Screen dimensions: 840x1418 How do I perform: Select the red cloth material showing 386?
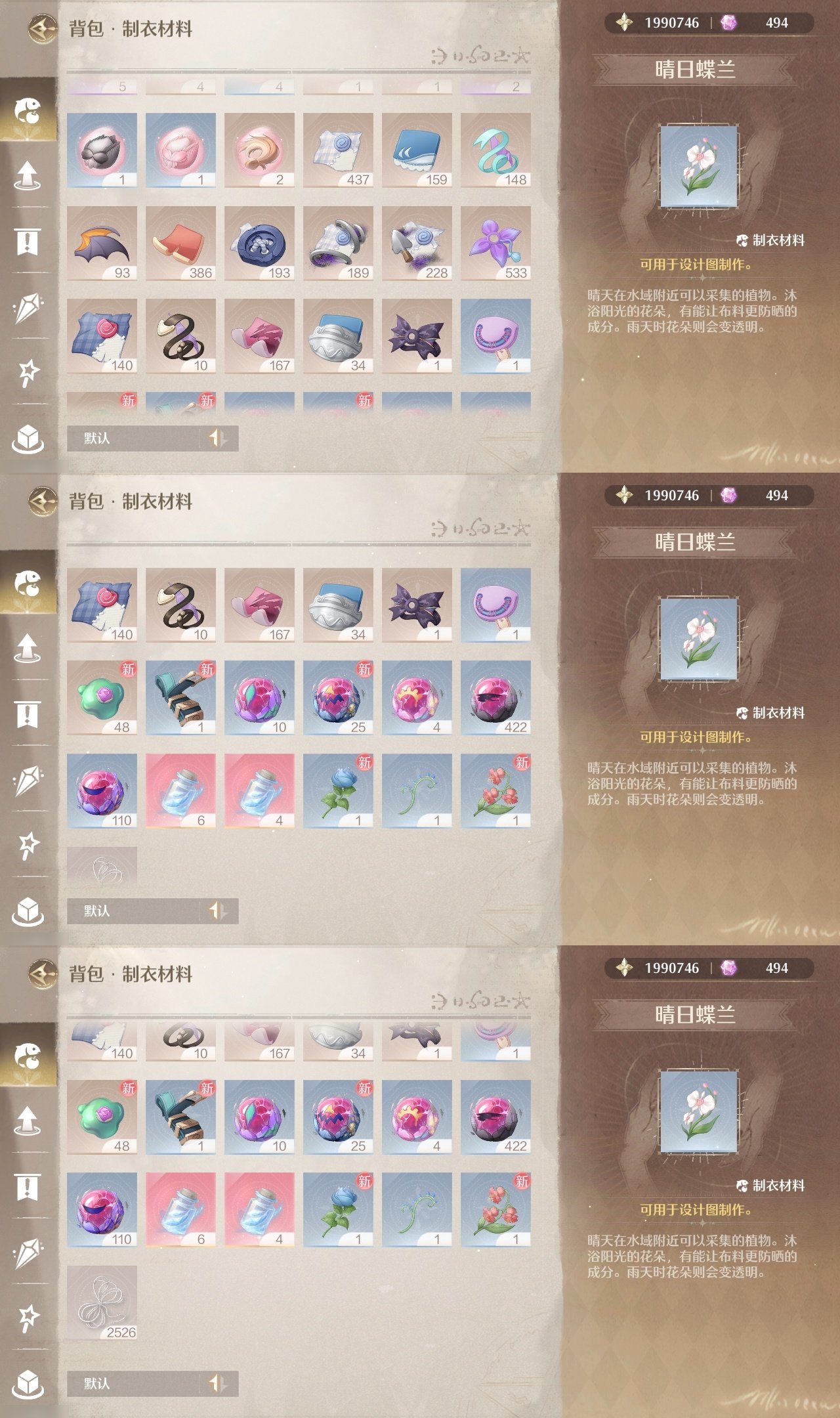(x=180, y=243)
